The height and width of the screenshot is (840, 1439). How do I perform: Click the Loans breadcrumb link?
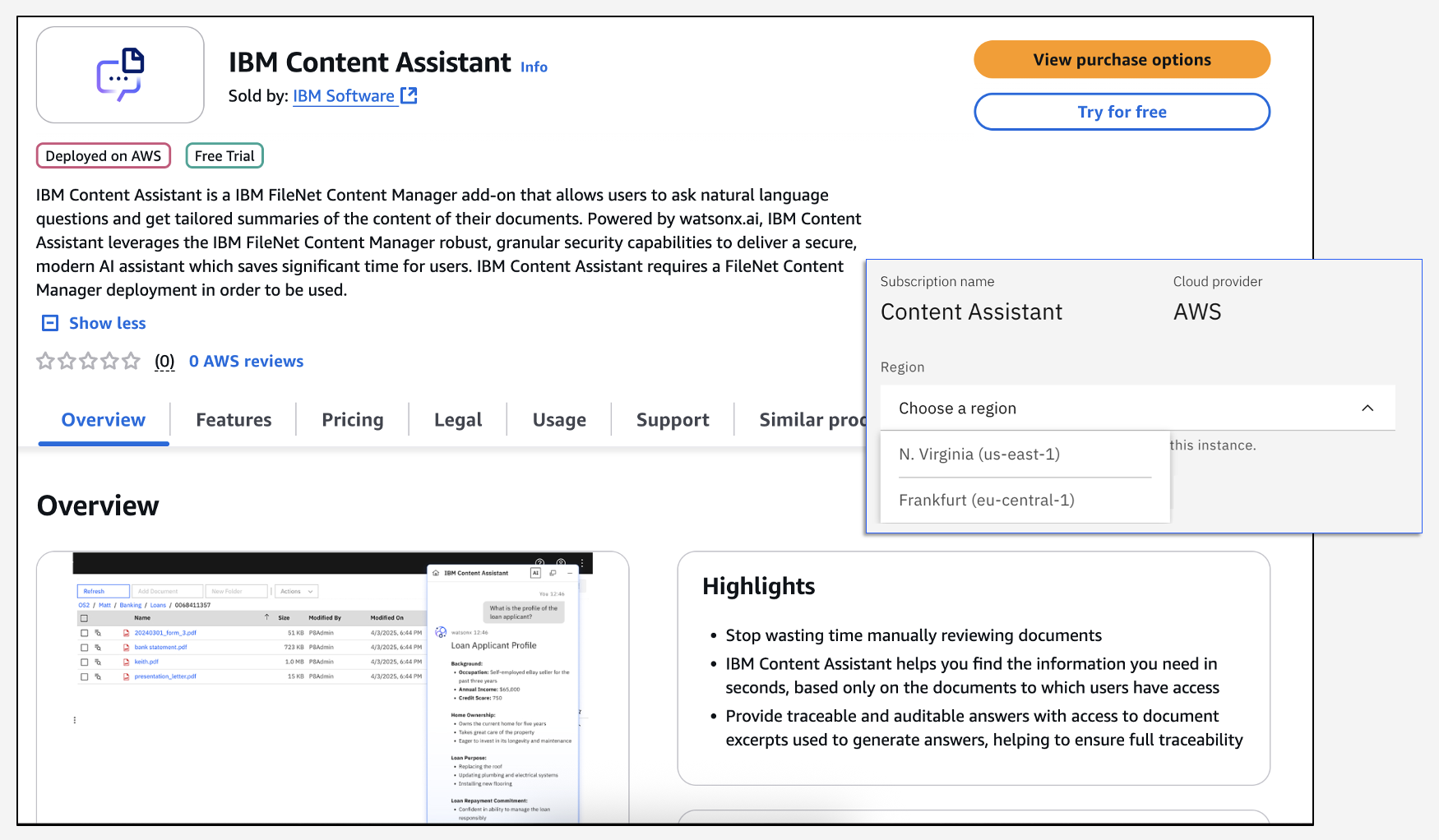(x=158, y=605)
